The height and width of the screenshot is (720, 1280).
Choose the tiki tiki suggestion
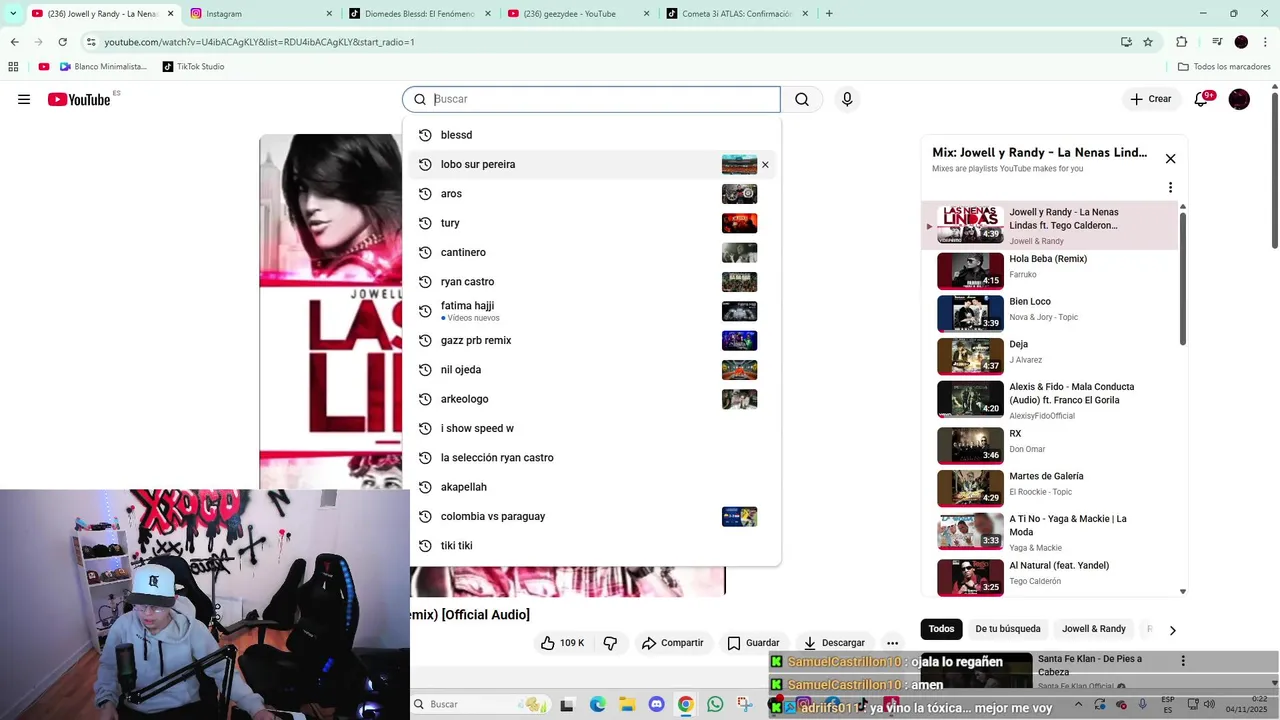[x=591, y=546]
